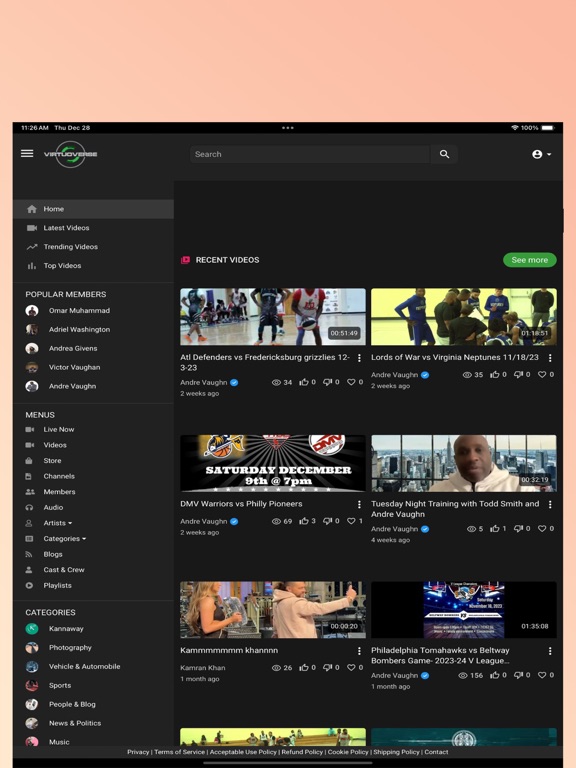576x768 pixels.
Task: Click the Playlists play icon
Action: (29, 586)
